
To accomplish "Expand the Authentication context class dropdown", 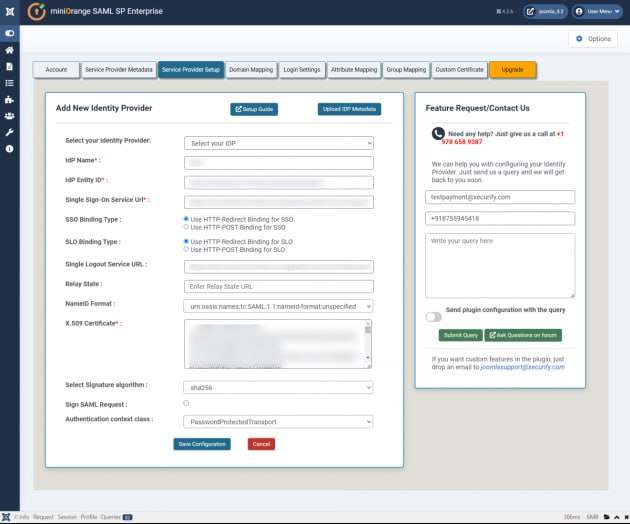I will tap(278, 422).
